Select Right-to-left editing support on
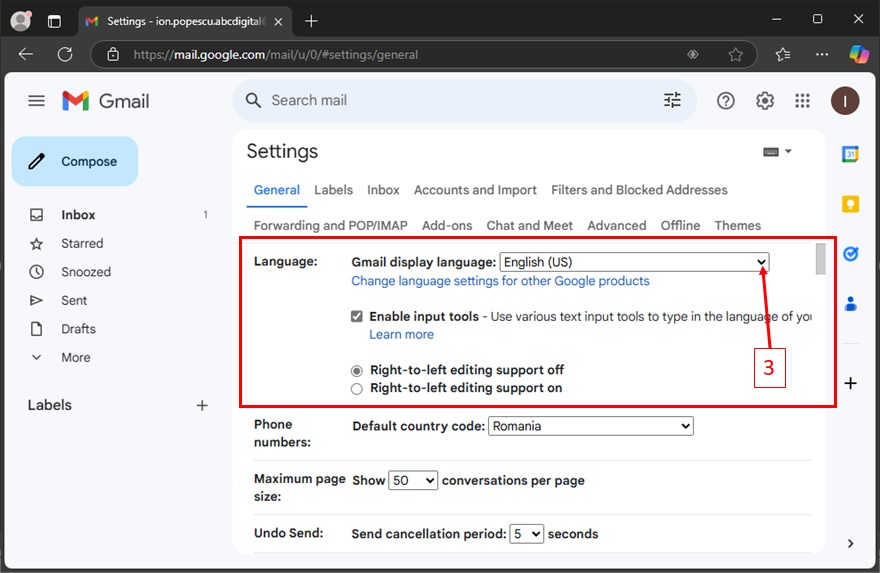This screenshot has height=573, width=880. 357,389
